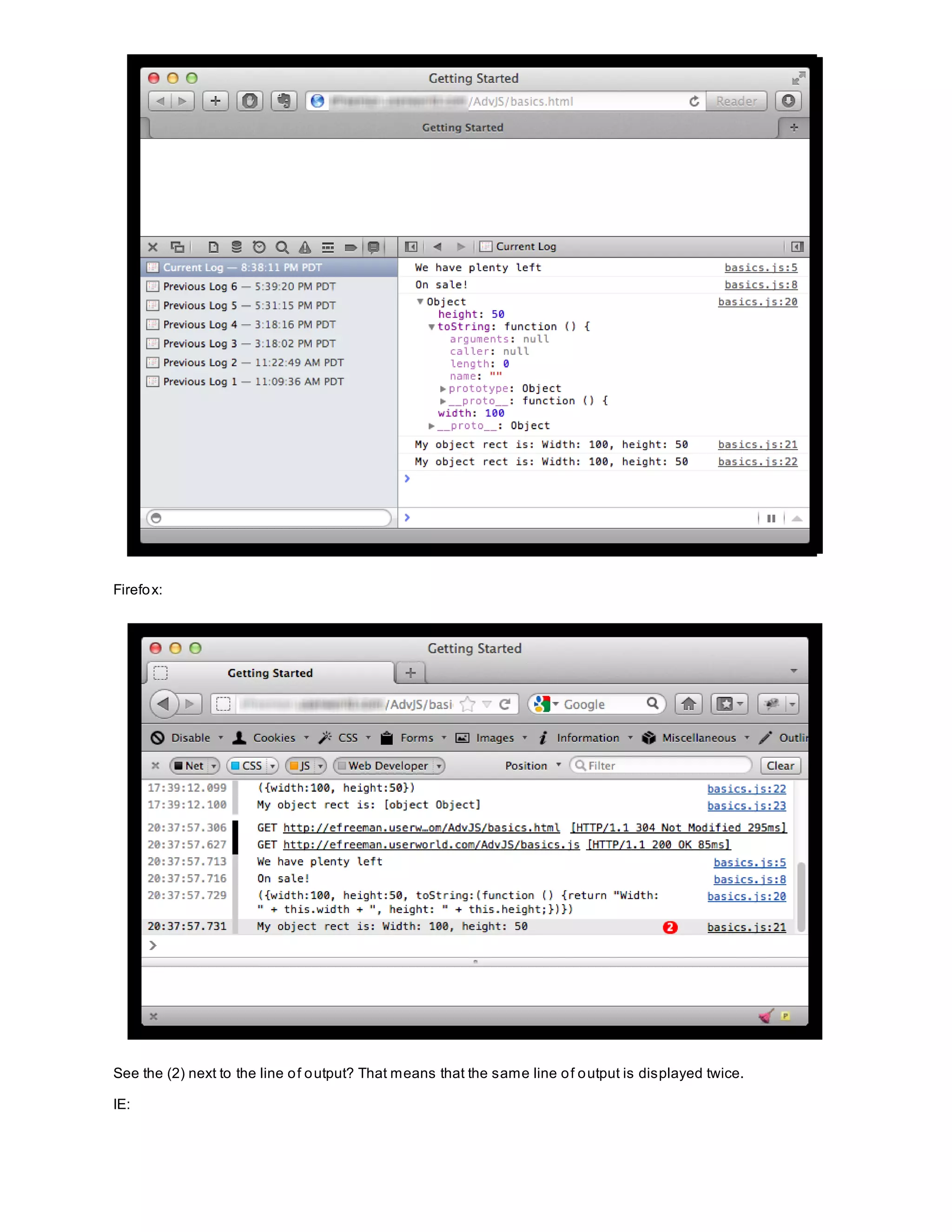Open basics.html GET request link

[x=421, y=828]
